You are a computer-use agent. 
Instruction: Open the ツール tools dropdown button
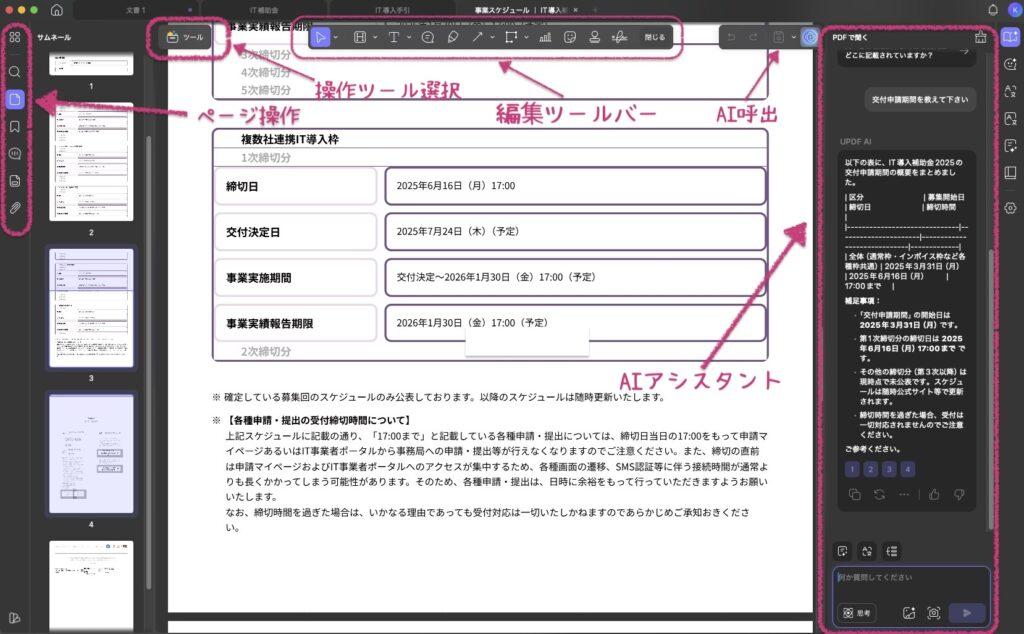tap(185, 37)
